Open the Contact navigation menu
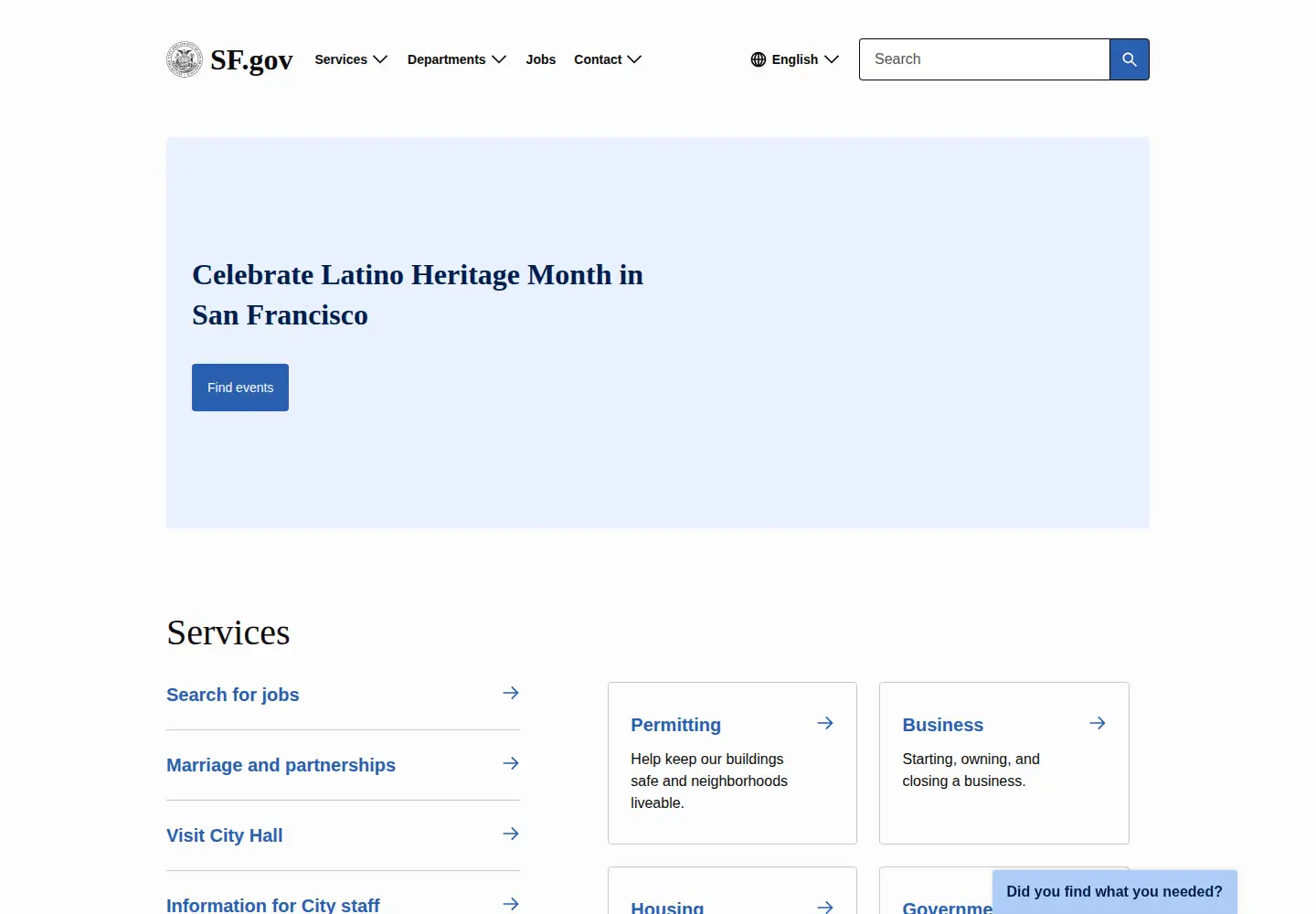The height and width of the screenshot is (914, 1316). (598, 59)
